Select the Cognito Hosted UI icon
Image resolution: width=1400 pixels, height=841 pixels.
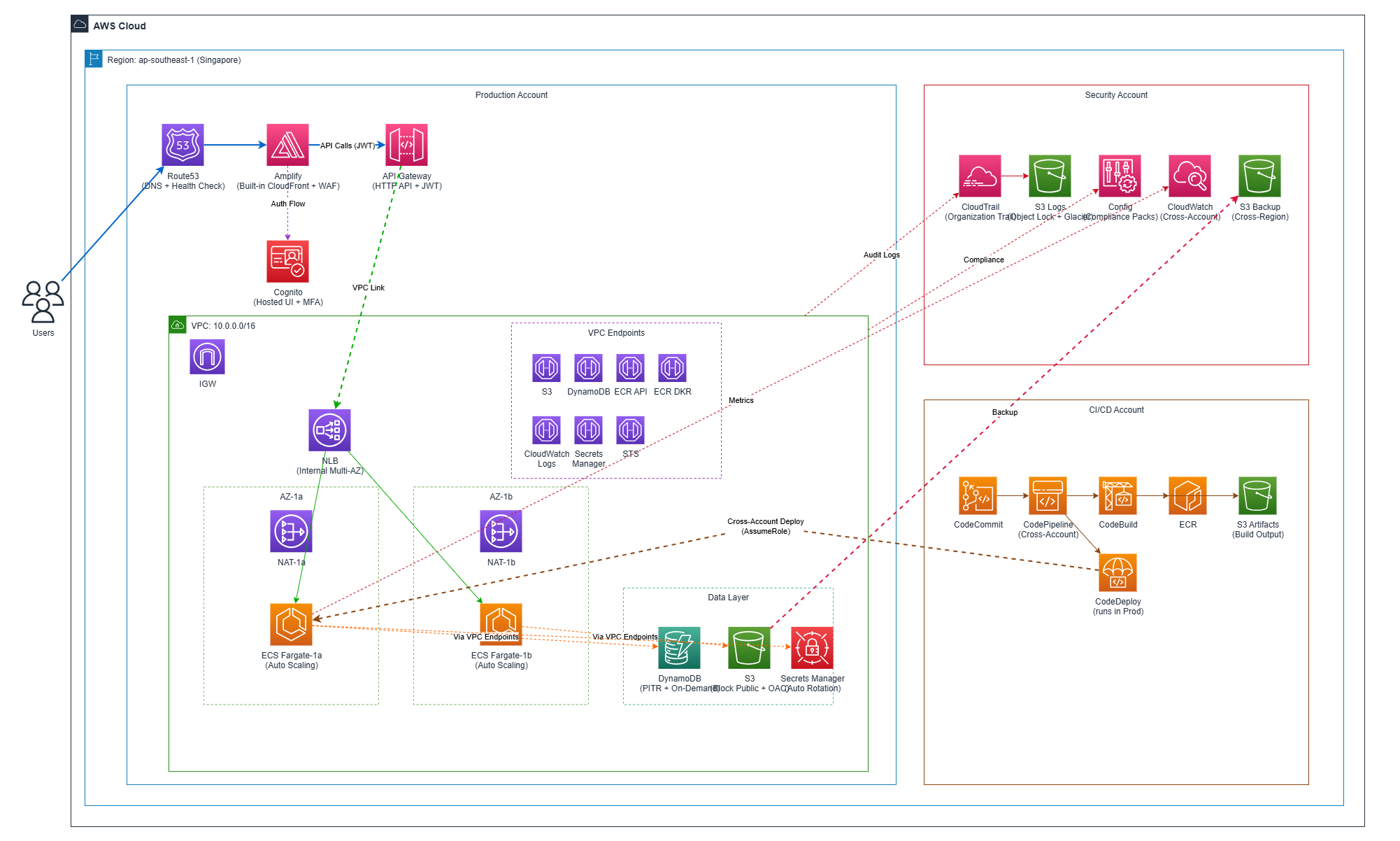(287, 261)
